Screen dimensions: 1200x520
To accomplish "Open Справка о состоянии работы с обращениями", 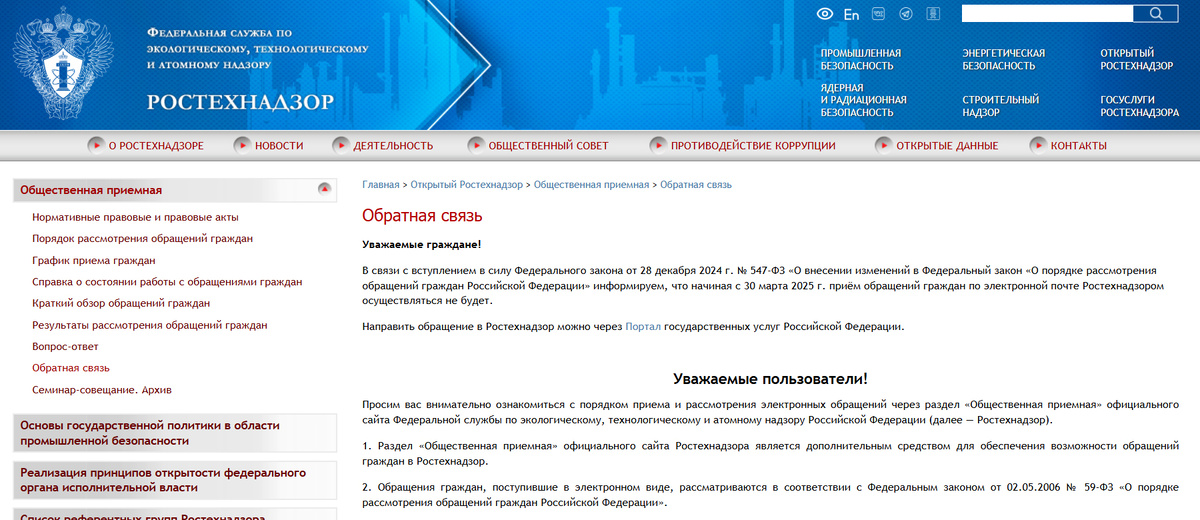I will click(x=167, y=282).
